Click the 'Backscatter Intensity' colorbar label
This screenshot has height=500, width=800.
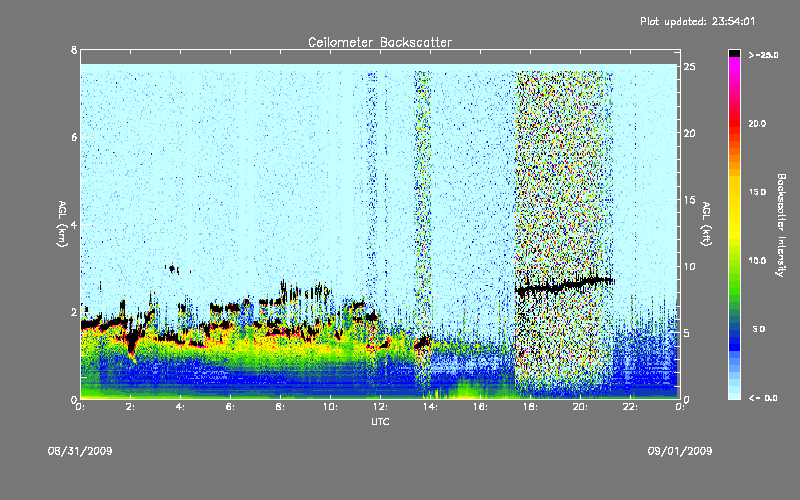tap(781, 225)
